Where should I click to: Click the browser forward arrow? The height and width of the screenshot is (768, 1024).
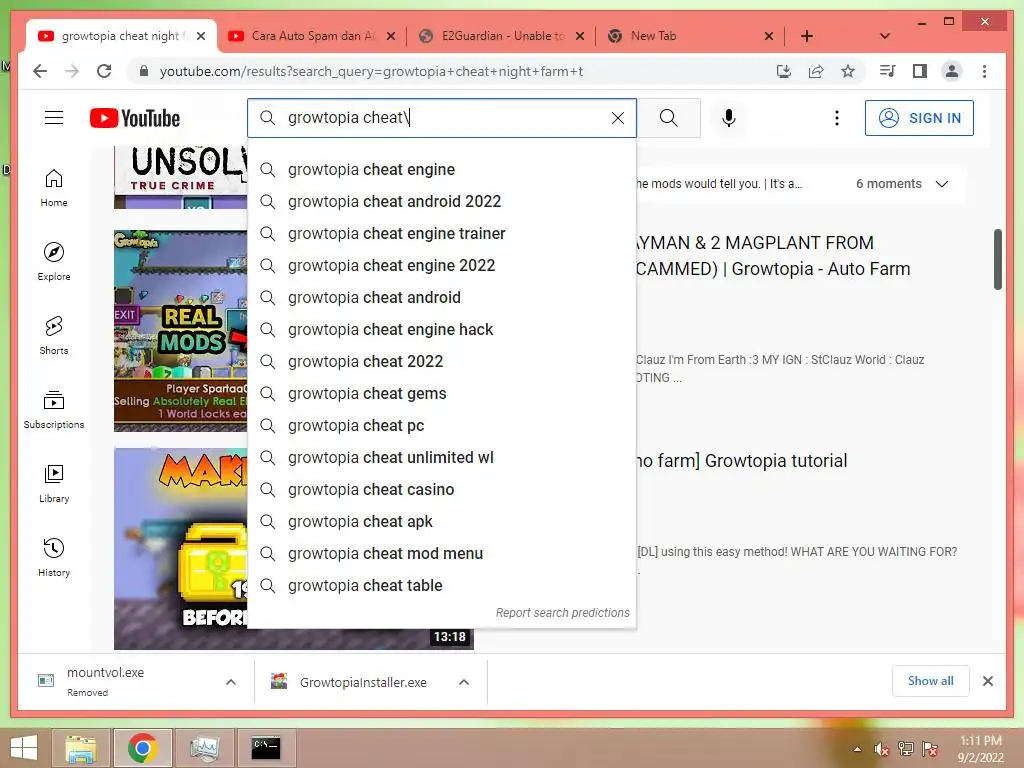(x=72, y=71)
